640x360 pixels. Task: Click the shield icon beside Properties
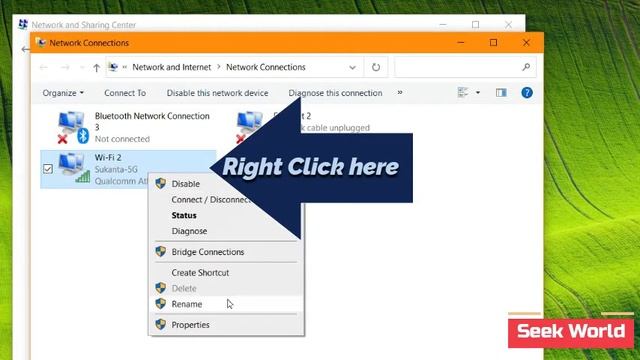160,324
